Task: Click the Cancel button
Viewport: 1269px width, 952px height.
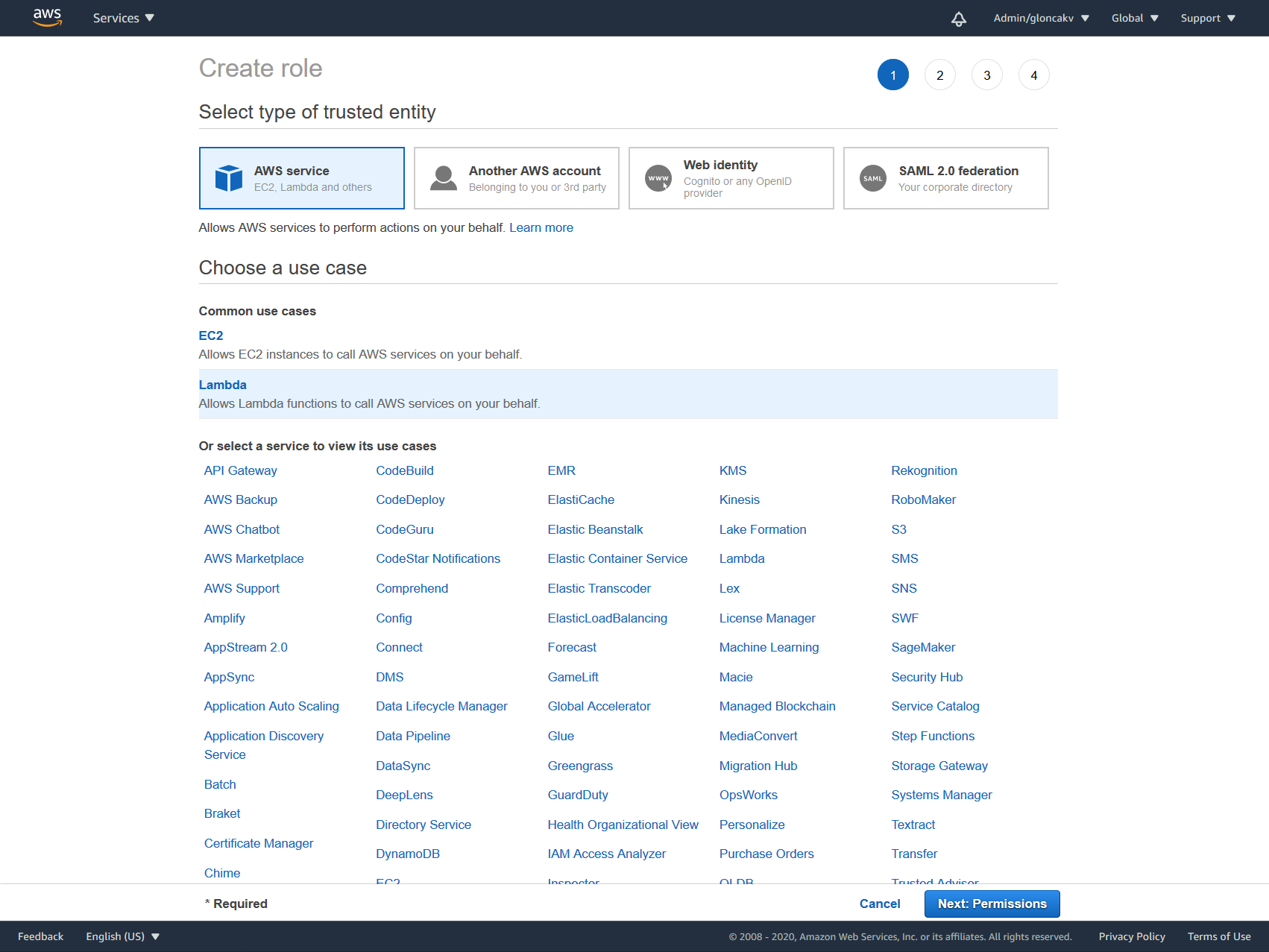Action: [880, 904]
